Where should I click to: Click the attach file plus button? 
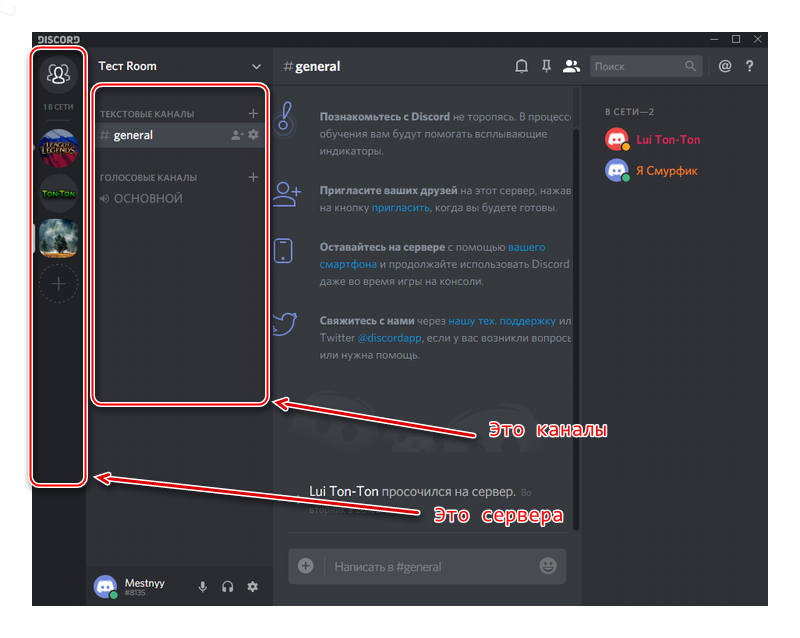[306, 566]
